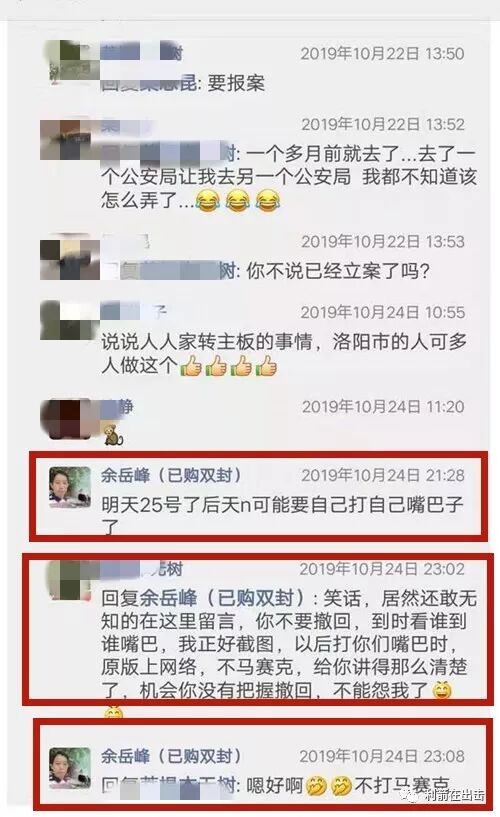Viewport: 500px width, 817px height.
Task: Open 余岳峰 avatar on 21:28 comment
Action: click(70, 487)
